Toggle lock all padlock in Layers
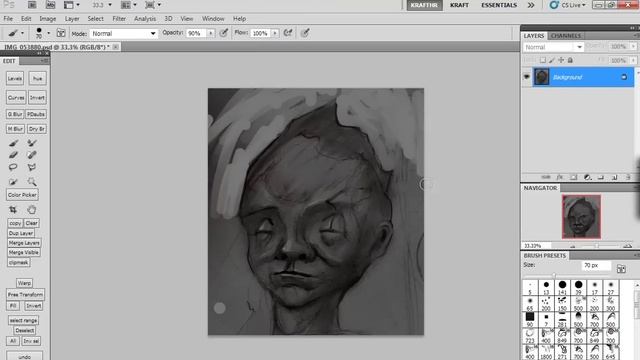Image resolution: width=640 pixels, height=360 pixels. pyautogui.click(x=570, y=60)
